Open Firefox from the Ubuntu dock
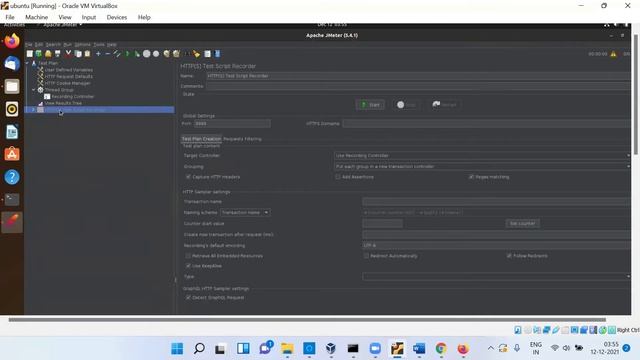Viewport: 640px width, 360px height. click(x=12, y=41)
